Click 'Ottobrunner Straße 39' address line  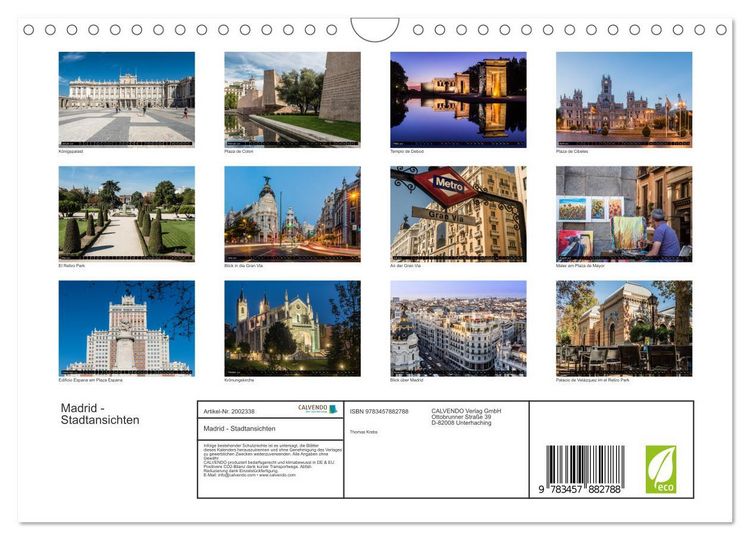461,417
